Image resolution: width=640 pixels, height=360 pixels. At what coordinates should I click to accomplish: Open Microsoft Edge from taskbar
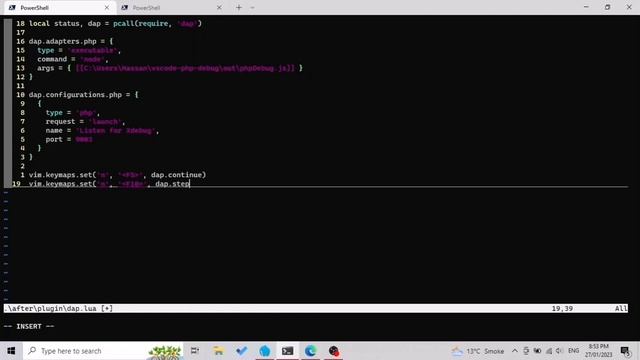[311, 351]
